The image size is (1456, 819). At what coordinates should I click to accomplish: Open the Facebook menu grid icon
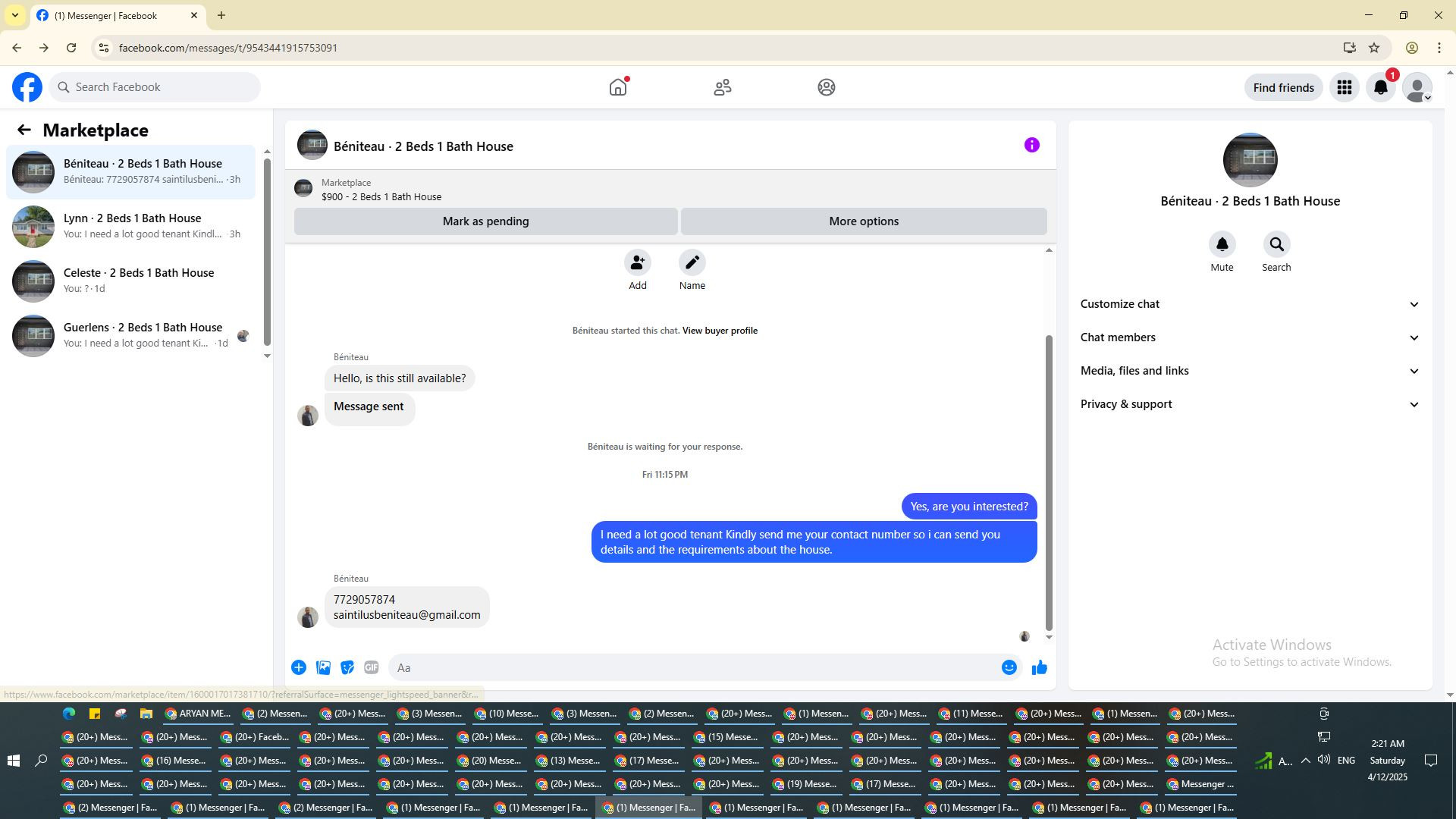tap(1345, 87)
